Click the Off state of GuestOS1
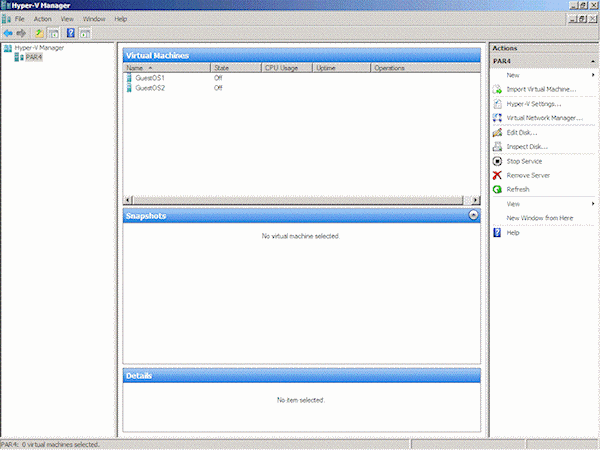 218,78
